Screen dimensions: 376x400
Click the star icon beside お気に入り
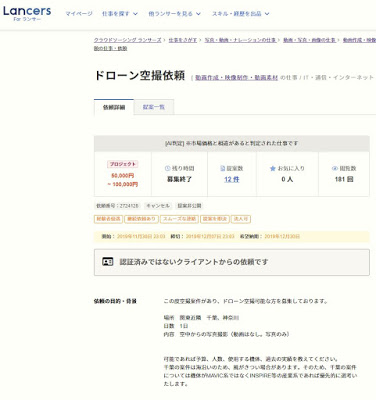click(x=272, y=169)
